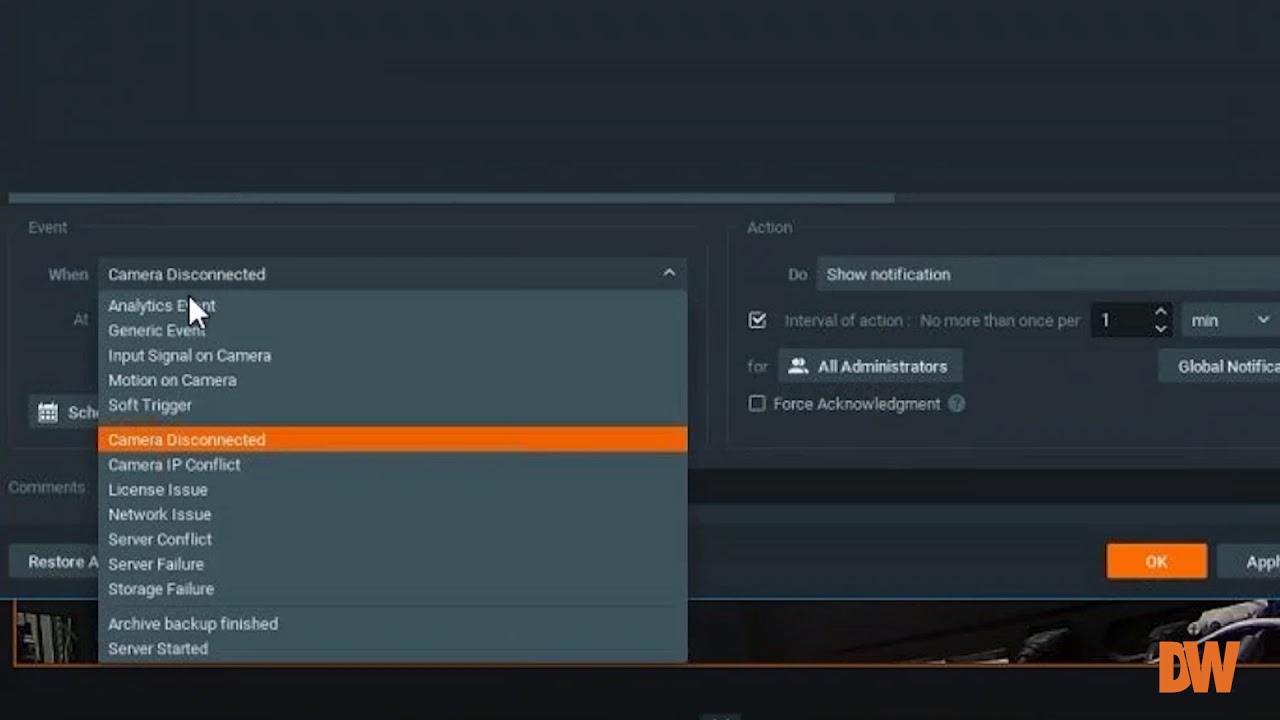Screen dimensions: 1280x720
Task: Choose highlighted Camera Disconnected entry
Action: (x=392, y=440)
